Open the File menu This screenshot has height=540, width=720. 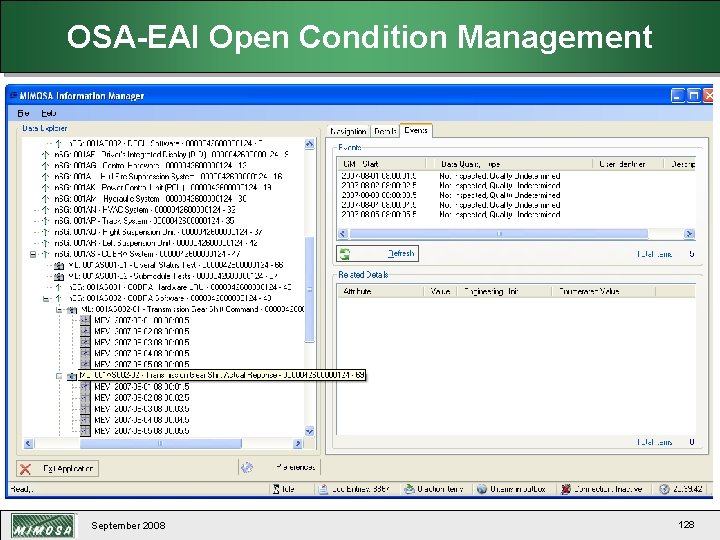[23, 113]
